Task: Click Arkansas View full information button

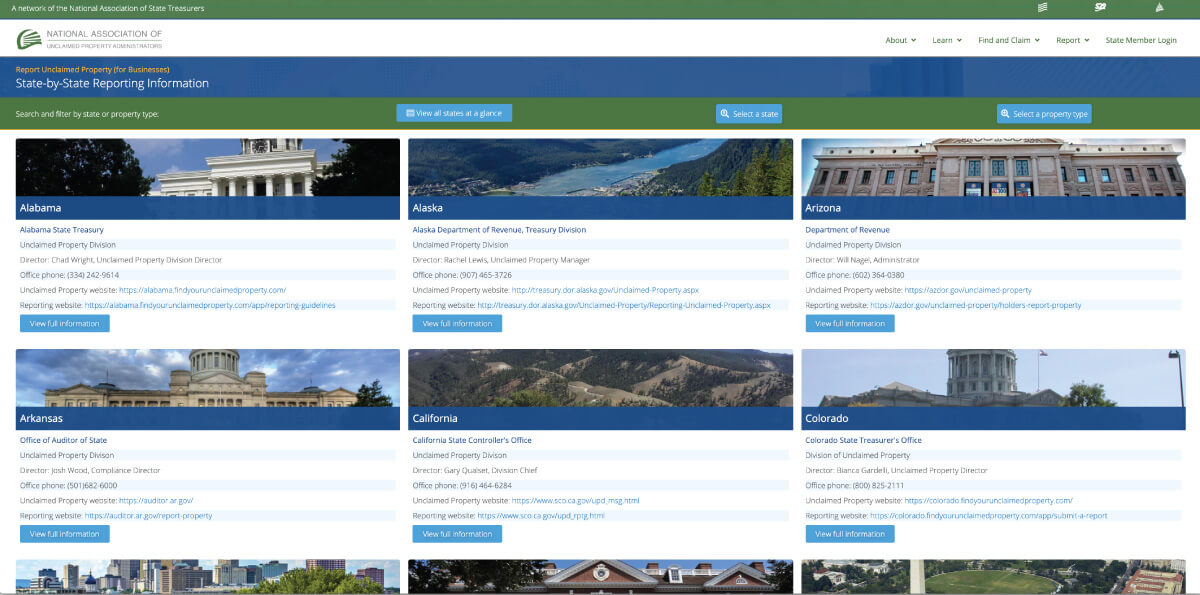Action: 64,533
